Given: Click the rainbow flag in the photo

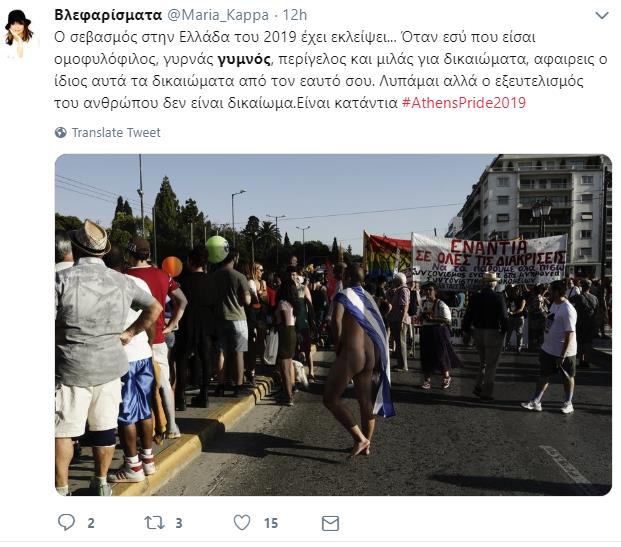Looking at the screenshot, I should pos(387,255).
